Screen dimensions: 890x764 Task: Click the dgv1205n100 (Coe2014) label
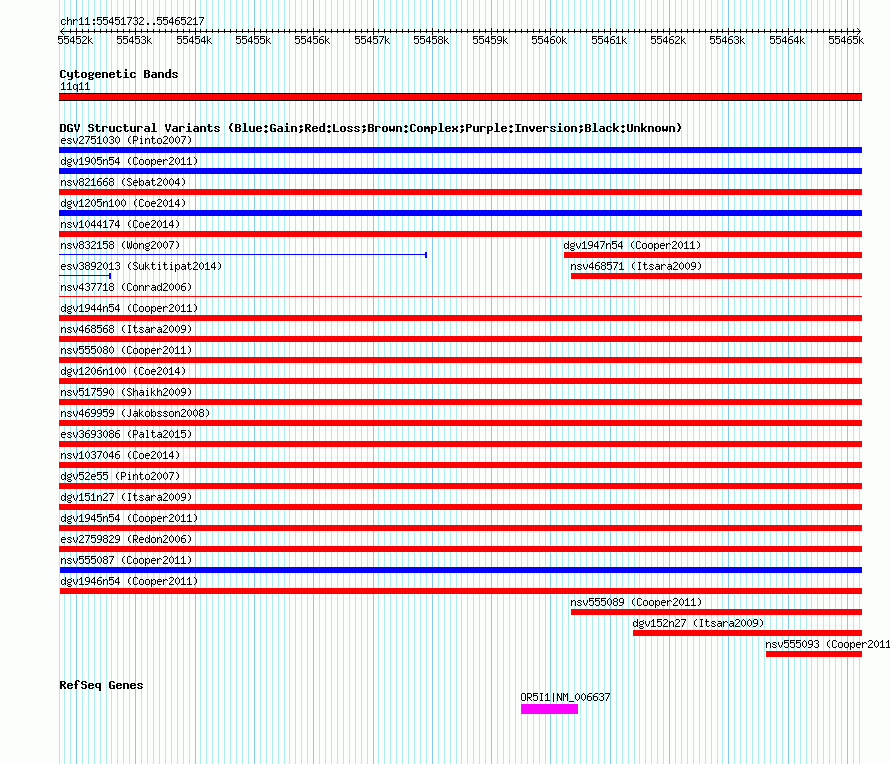tap(123, 203)
